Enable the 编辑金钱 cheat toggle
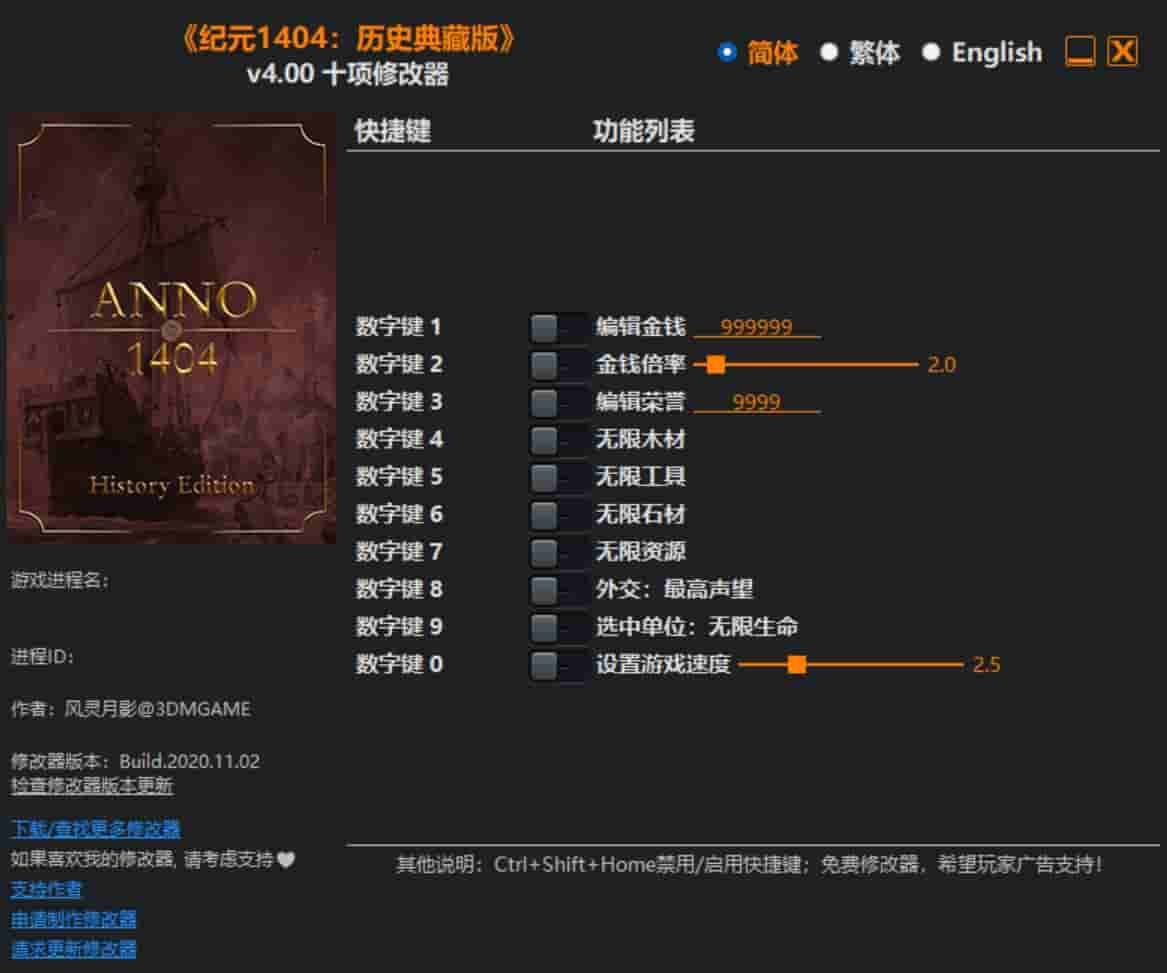1167x973 pixels. pyautogui.click(x=556, y=327)
